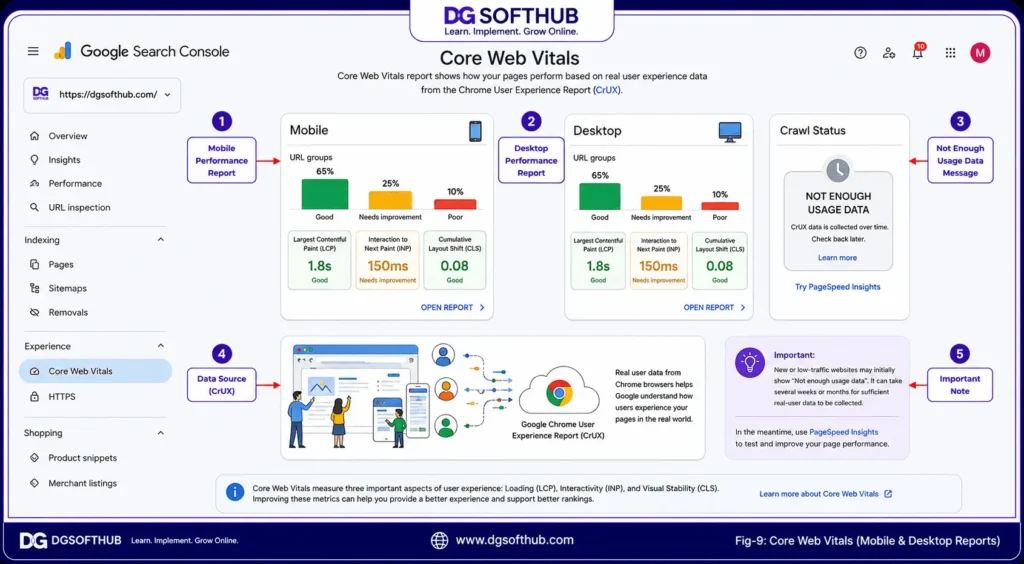The height and width of the screenshot is (564, 1024).
Task: Click the Mobile CLS 0.08 metric card
Action: pyautogui.click(x=455, y=260)
